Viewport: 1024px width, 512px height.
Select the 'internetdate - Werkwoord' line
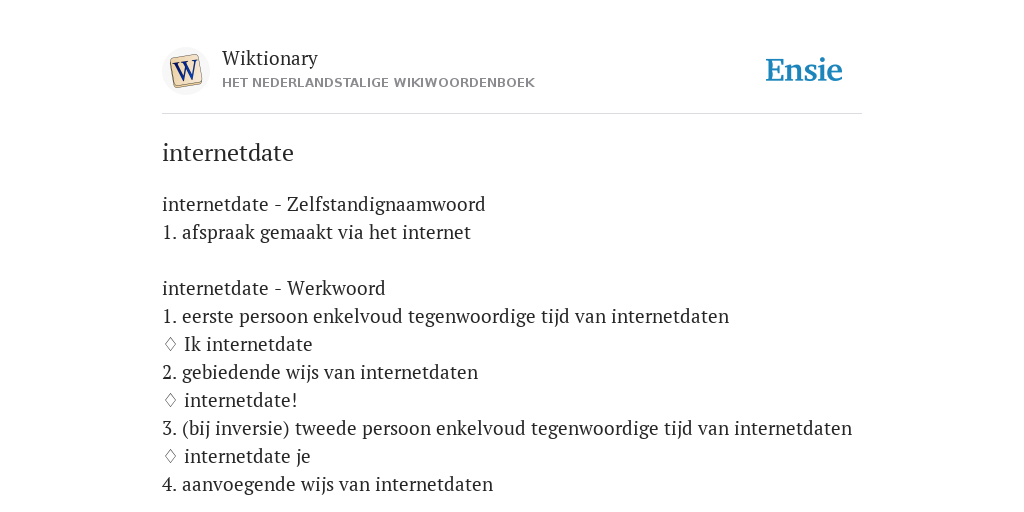[274, 288]
